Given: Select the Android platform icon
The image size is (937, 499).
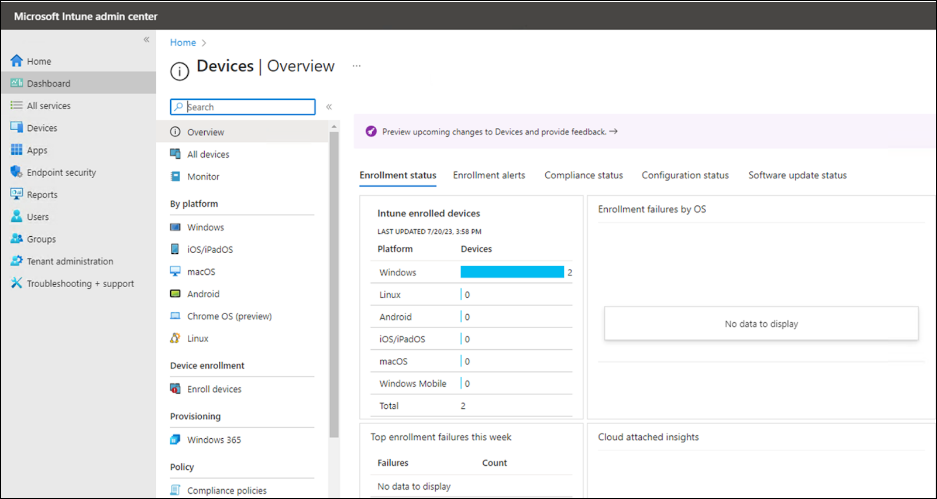Looking at the screenshot, I should (x=175, y=294).
